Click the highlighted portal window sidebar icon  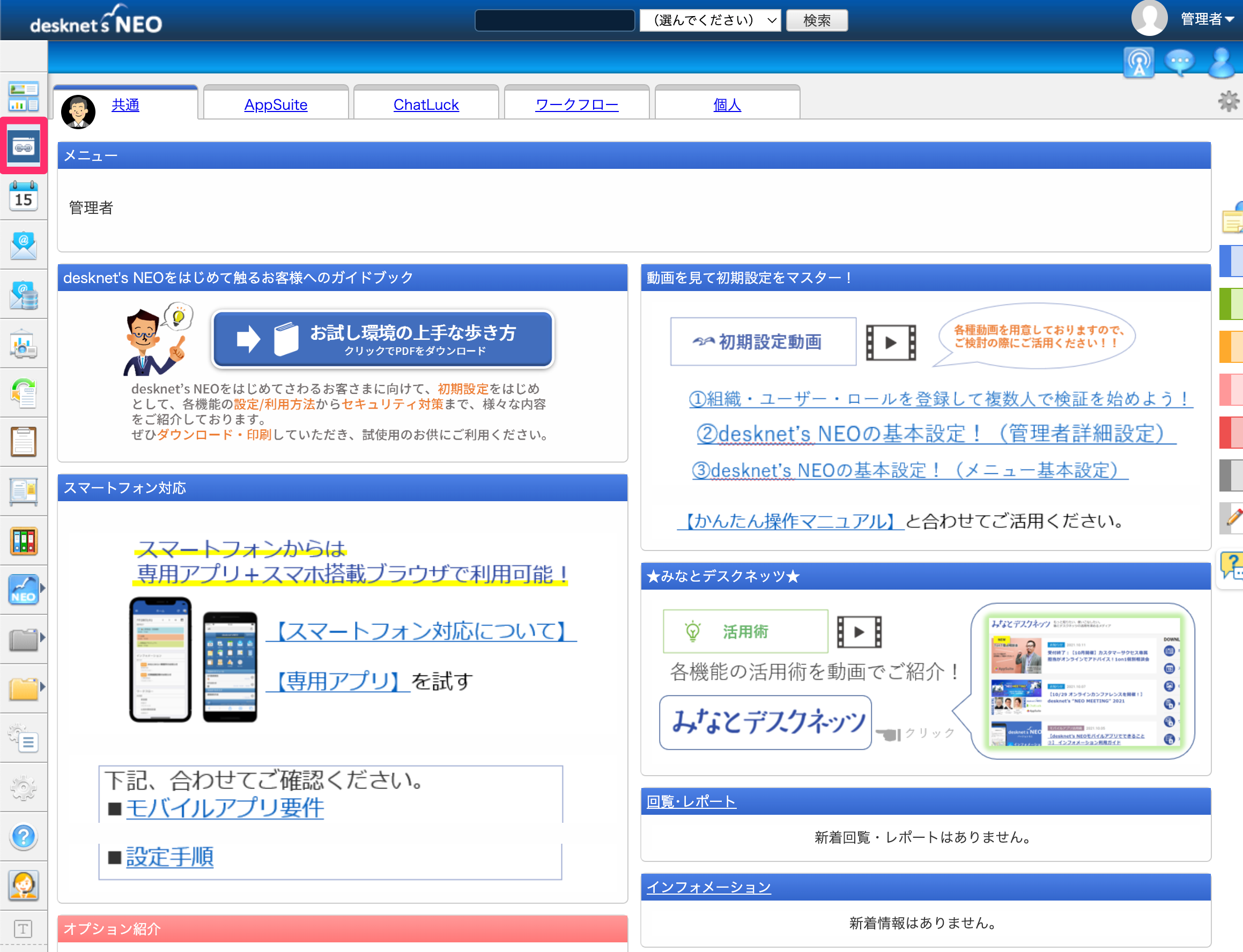point(23,146)
